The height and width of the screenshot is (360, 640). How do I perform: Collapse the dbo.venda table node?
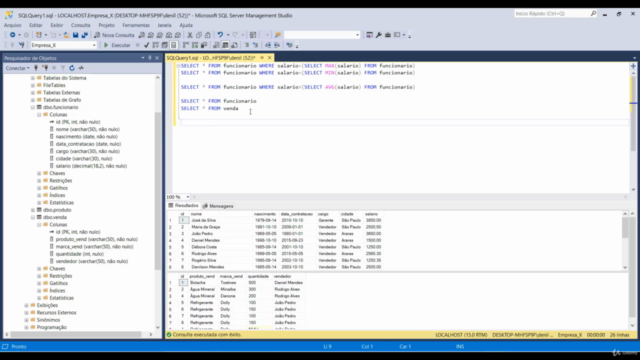pos(33,218)
